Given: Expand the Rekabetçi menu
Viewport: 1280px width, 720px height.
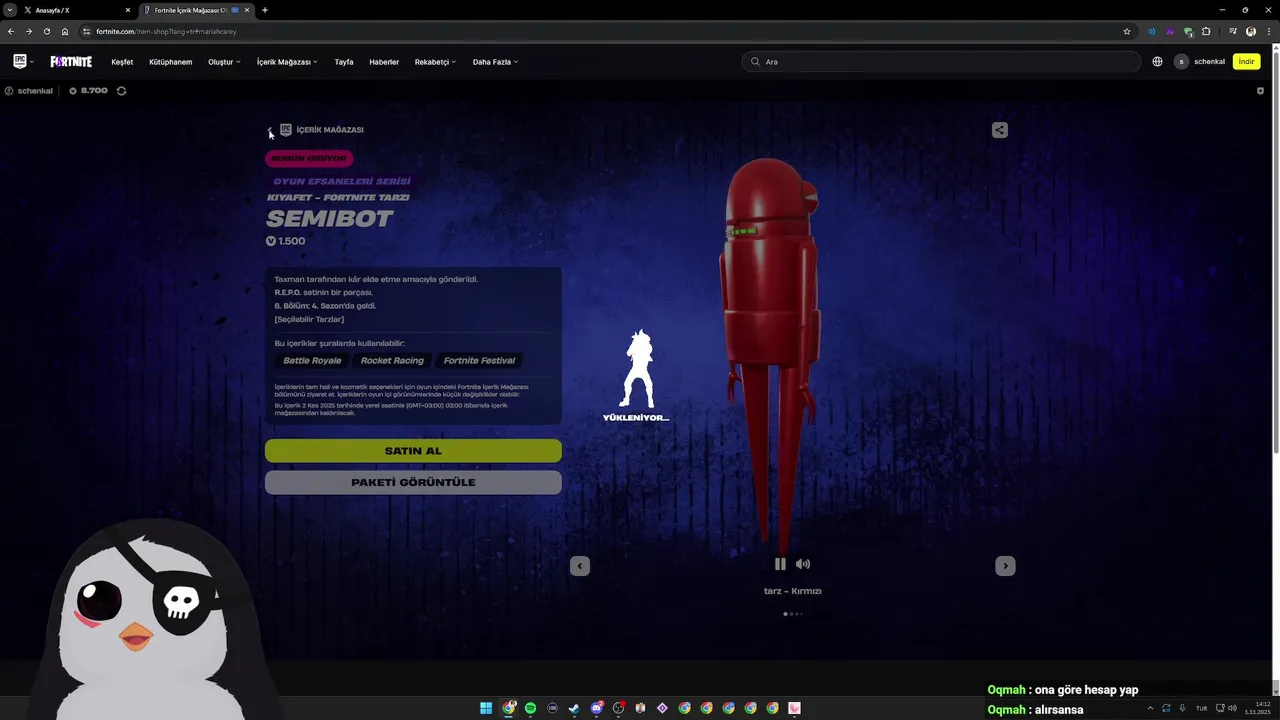Looking at the screenshot, I should tap(453, 62).
